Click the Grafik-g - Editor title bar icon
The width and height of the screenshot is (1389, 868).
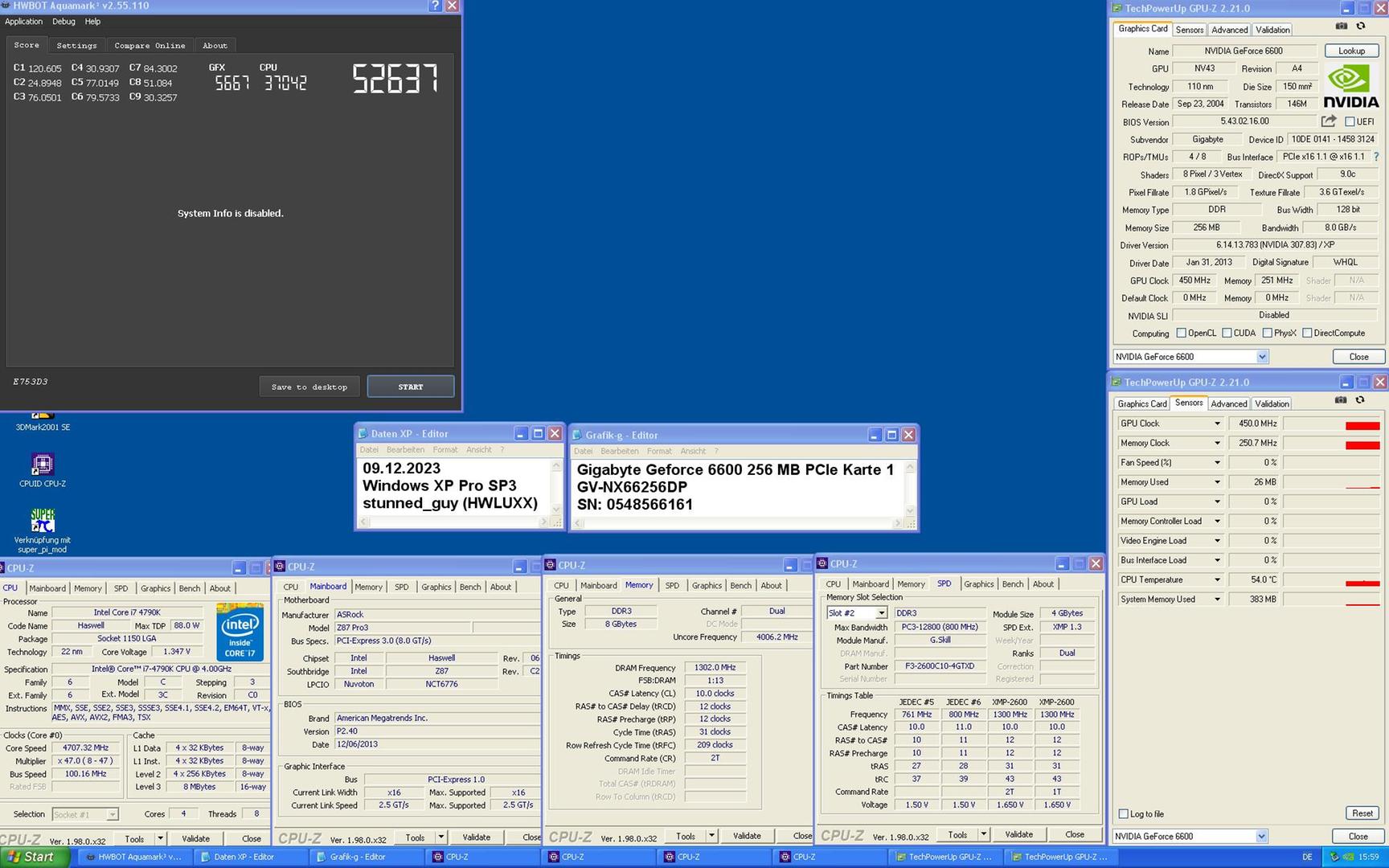pos(576,435)
